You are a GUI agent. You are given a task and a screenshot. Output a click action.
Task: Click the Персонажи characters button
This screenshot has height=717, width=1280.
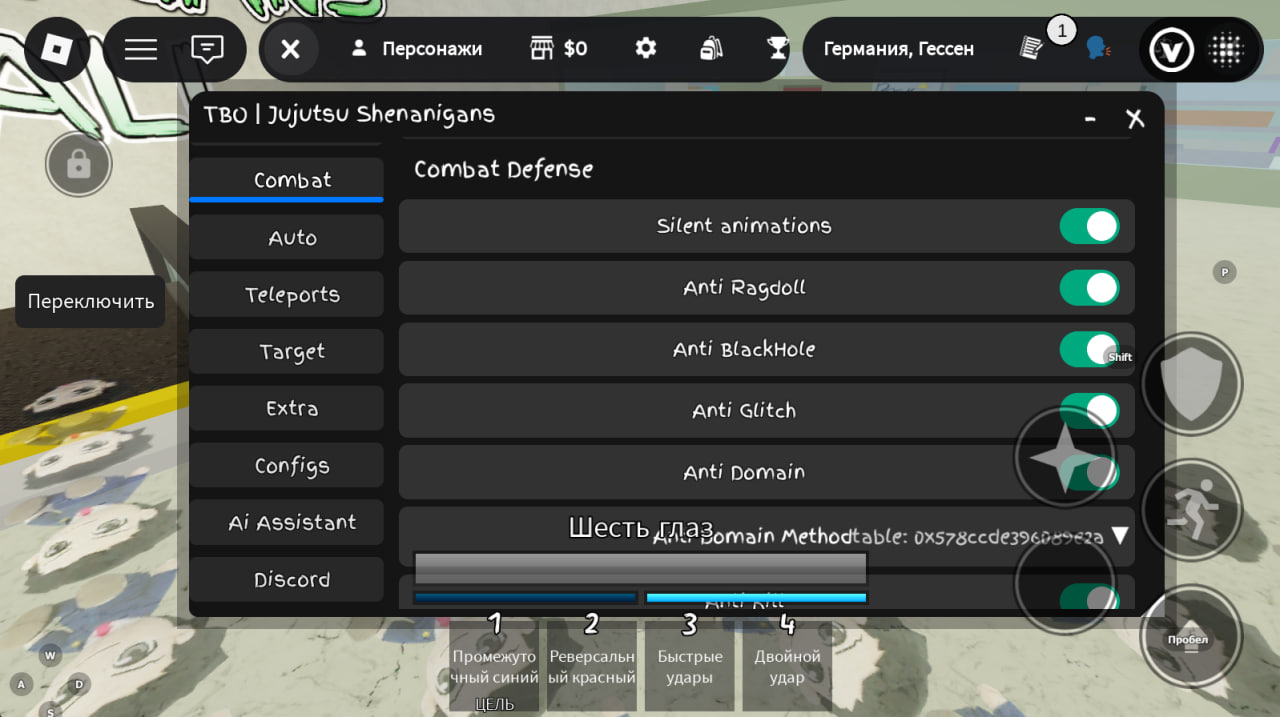tap(416, 48)
